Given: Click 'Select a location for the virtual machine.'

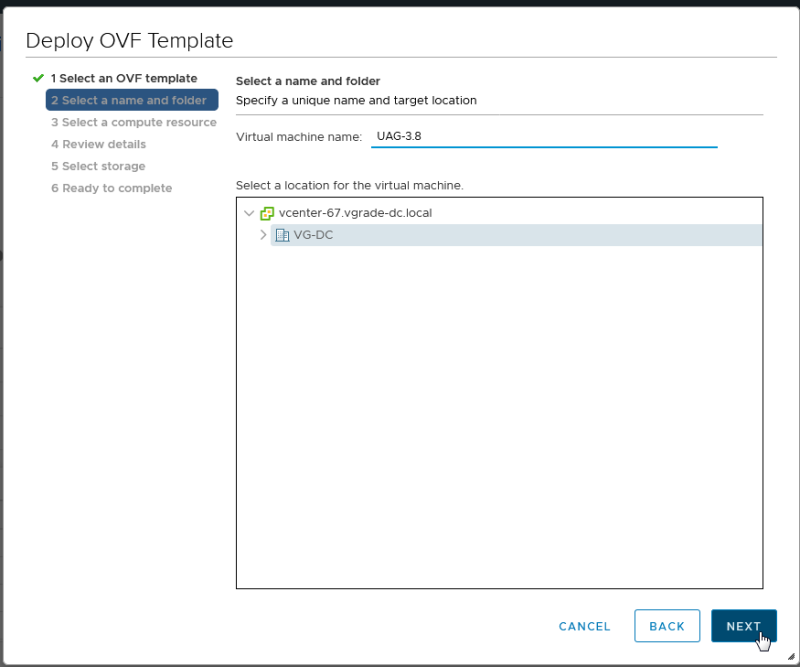Looking at the screenshot, I should [x=349, y=185].
